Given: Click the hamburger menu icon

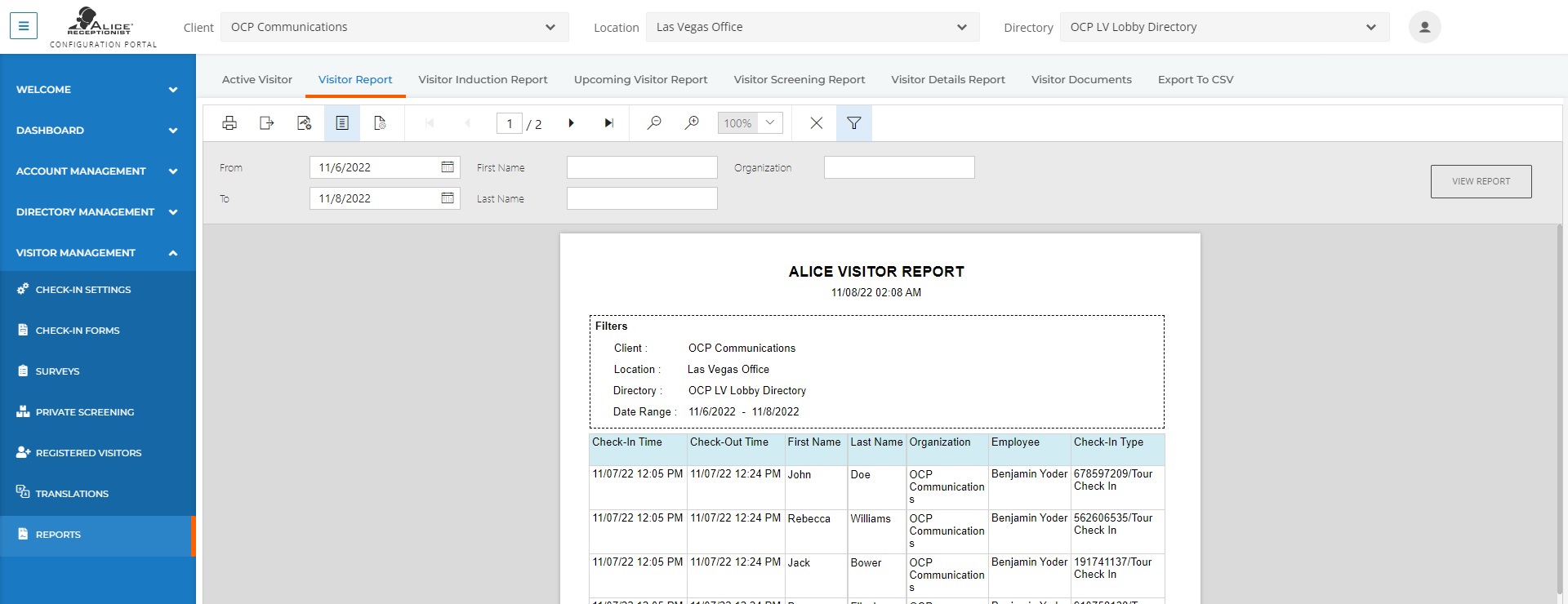Looking at the screenshot, I should click(24, 26).
